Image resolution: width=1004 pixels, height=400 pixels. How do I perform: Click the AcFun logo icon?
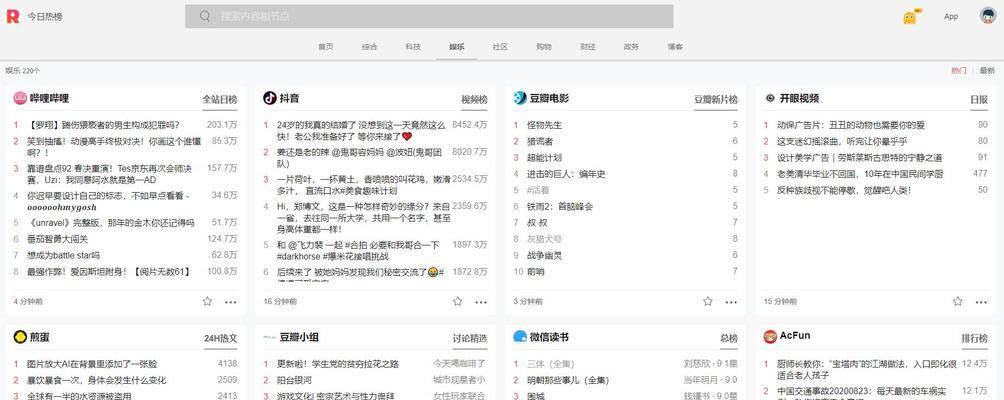click(x=770, y=337)
